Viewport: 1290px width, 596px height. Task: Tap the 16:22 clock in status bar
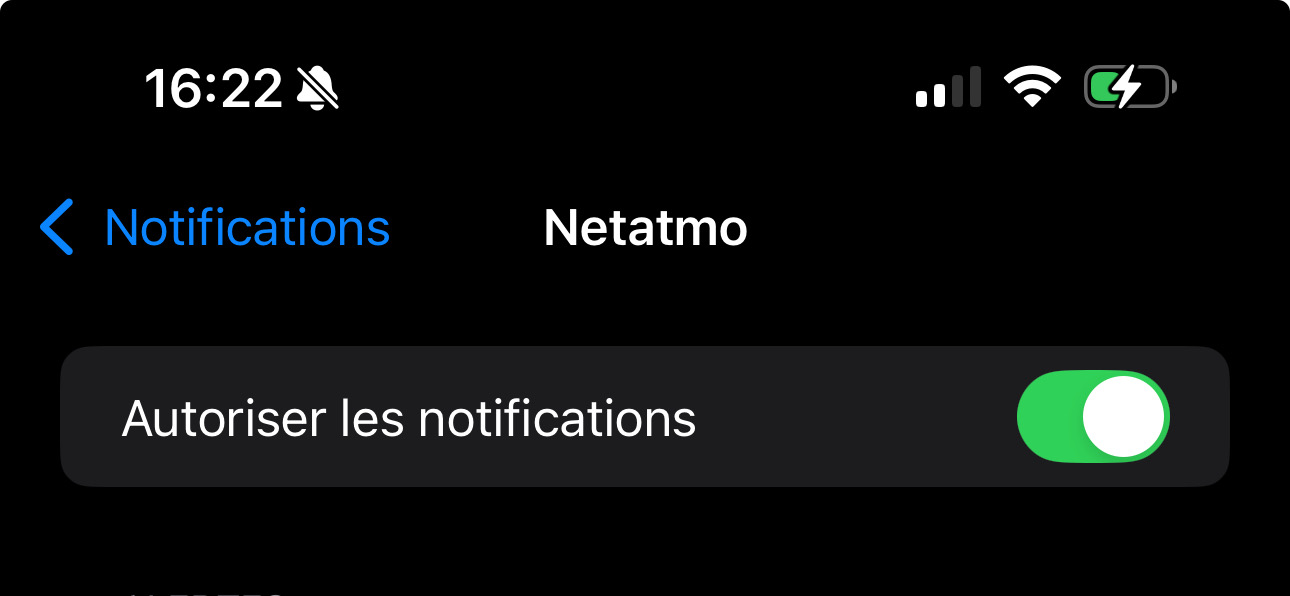pos(214,89)
